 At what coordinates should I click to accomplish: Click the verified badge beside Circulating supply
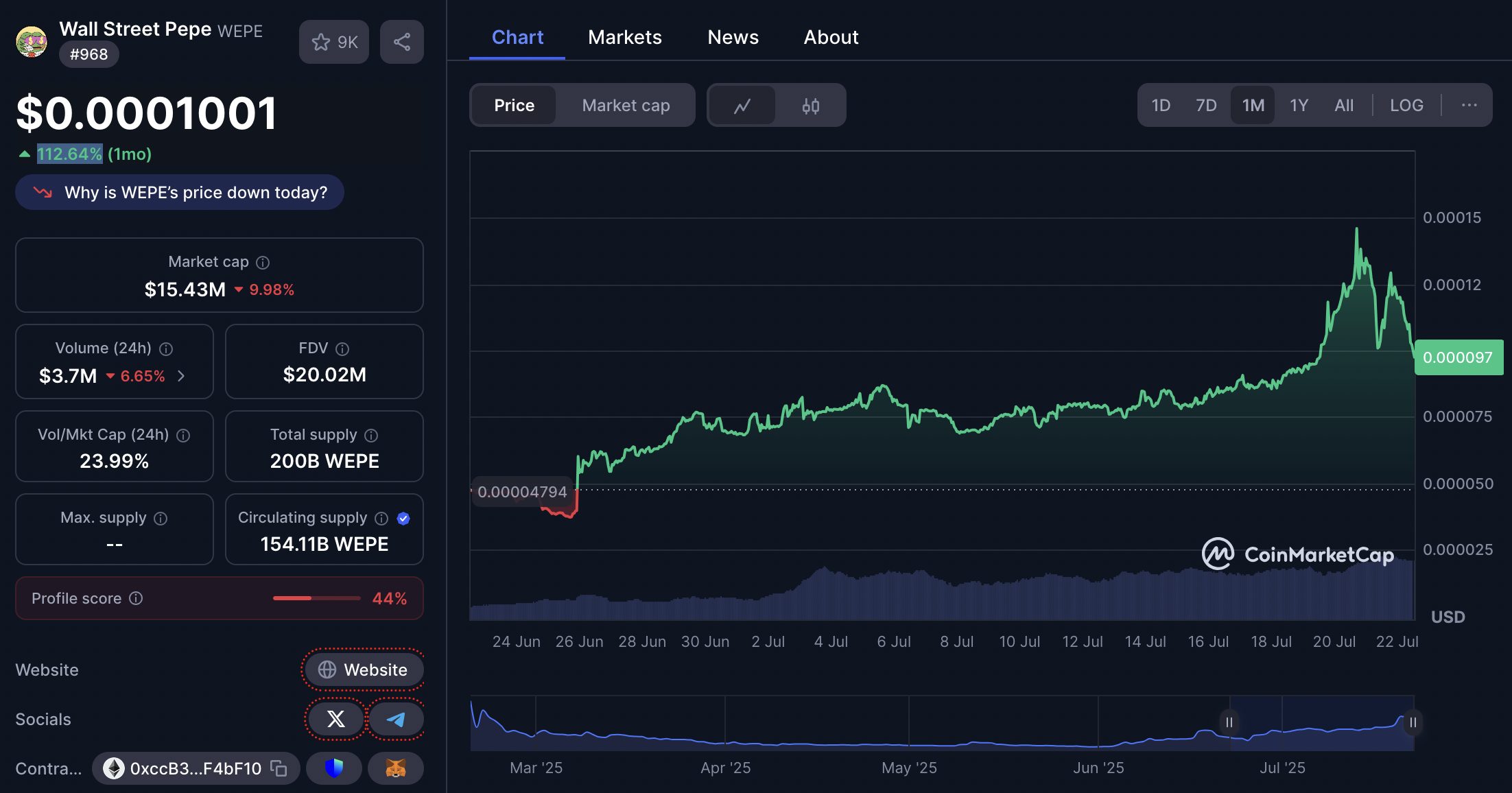(x=403, y=519)
